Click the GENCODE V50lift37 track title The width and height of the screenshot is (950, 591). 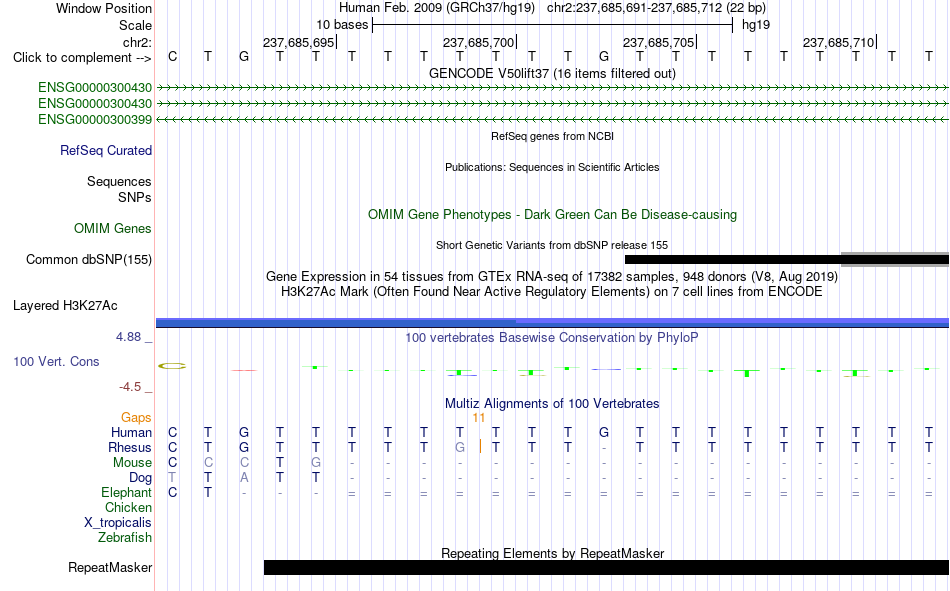pos(552,73)
